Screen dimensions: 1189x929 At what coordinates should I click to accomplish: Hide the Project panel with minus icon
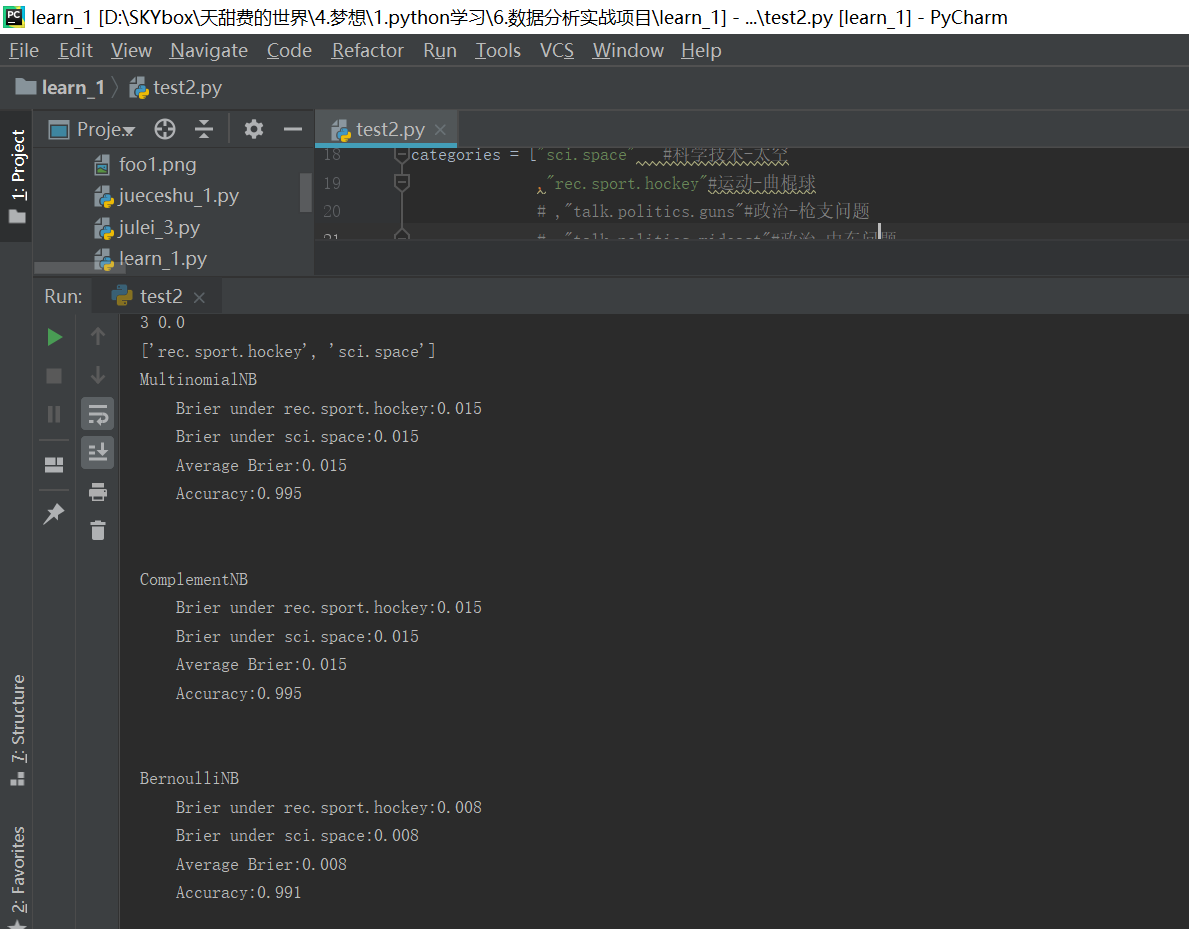point(293,130)
